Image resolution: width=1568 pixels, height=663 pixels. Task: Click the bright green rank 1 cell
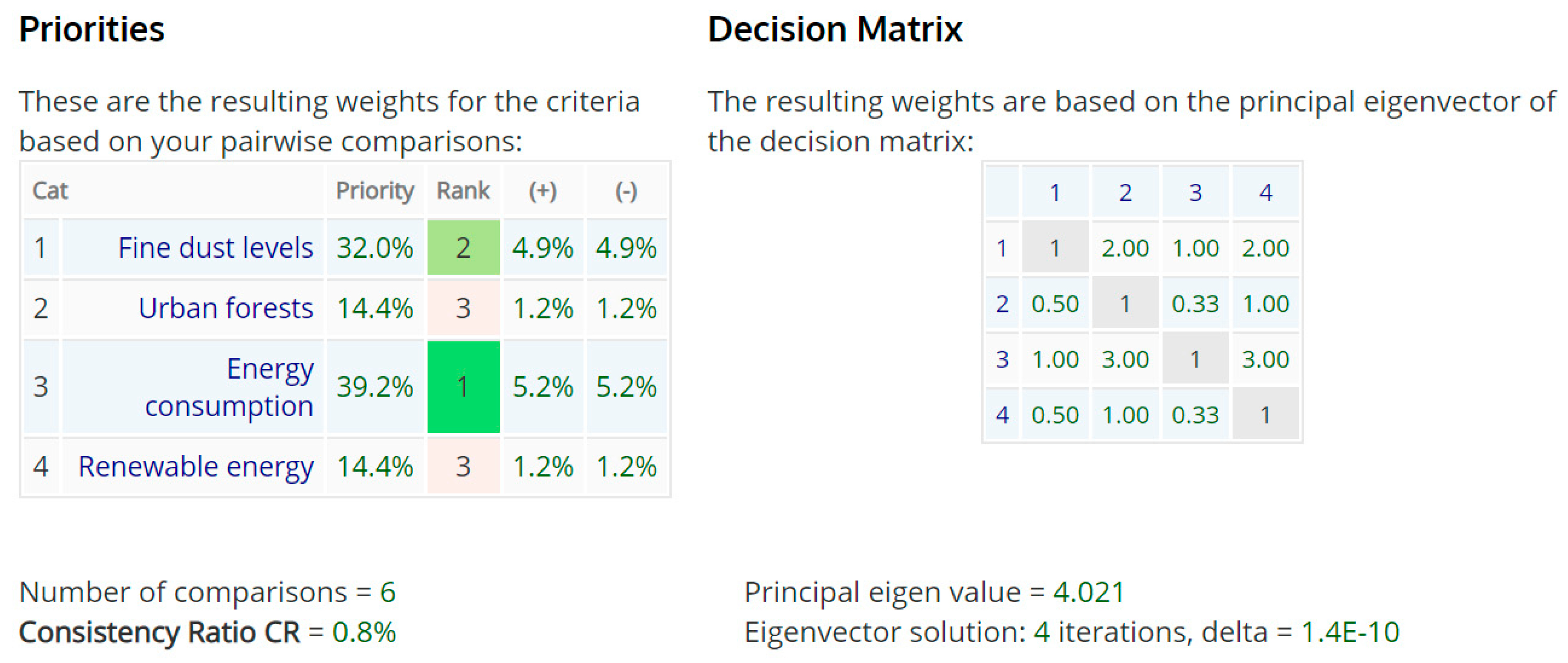[x=463, y=387]
